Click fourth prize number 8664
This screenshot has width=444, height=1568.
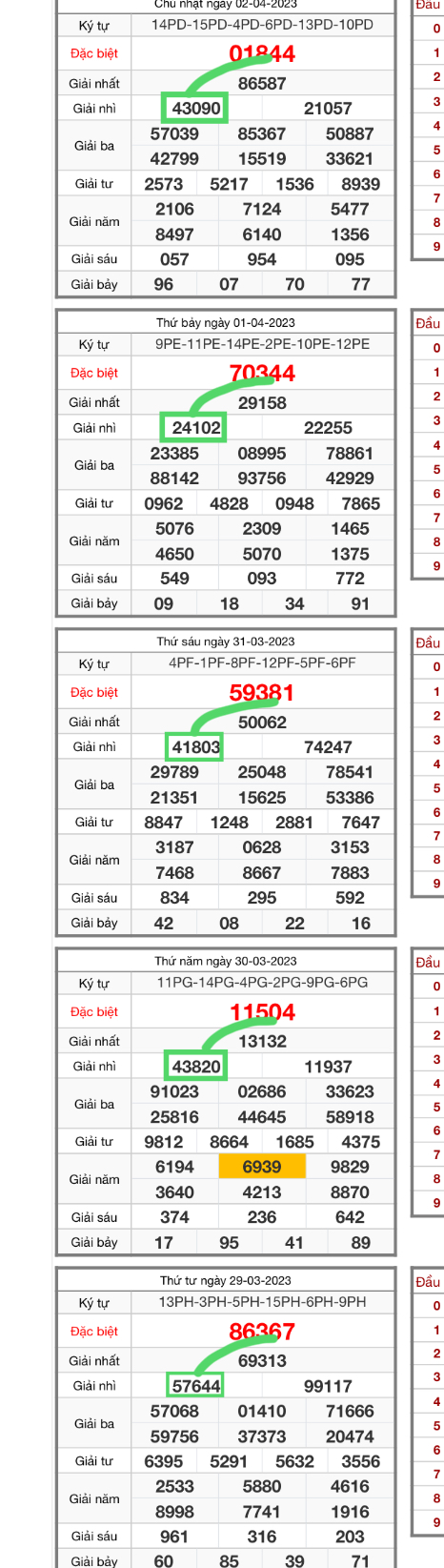pyautogui.click(x=230, y=1142)
